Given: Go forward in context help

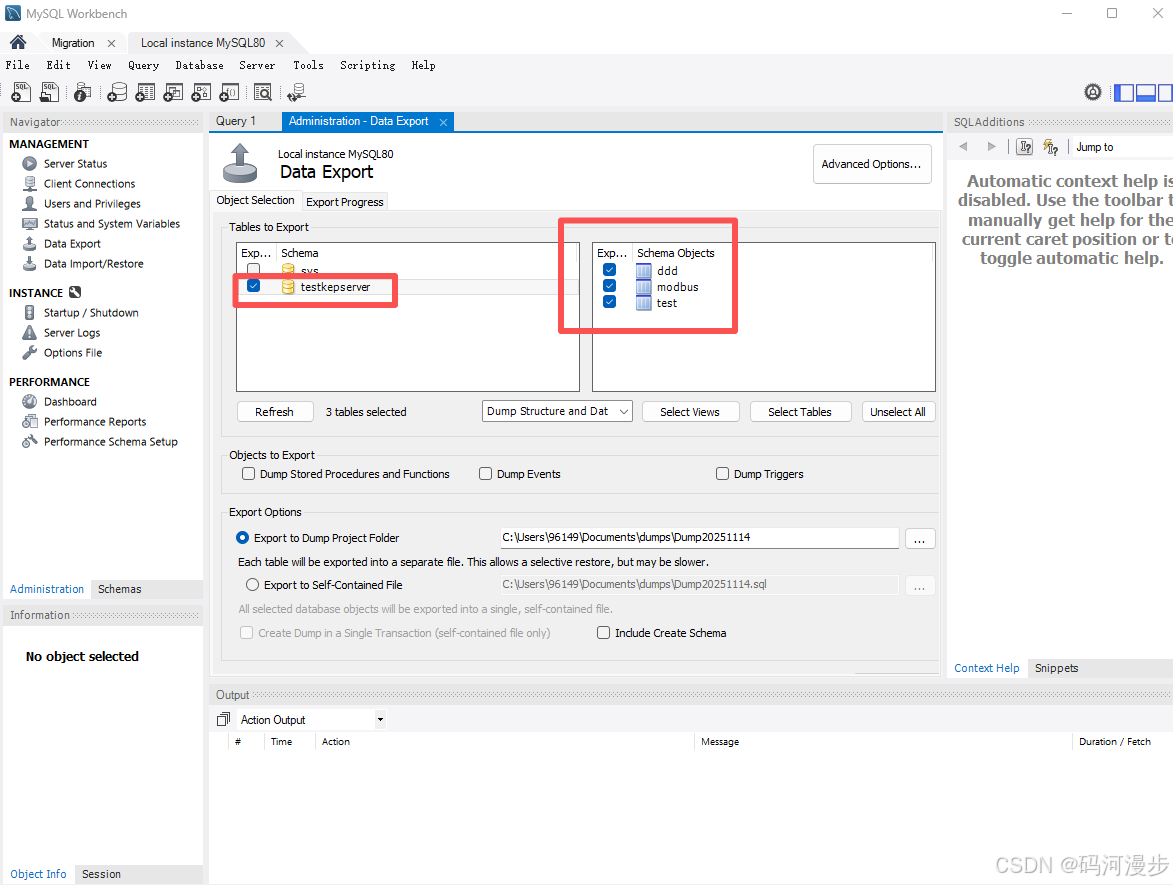Looking at the screenshot, I should 991,147.
